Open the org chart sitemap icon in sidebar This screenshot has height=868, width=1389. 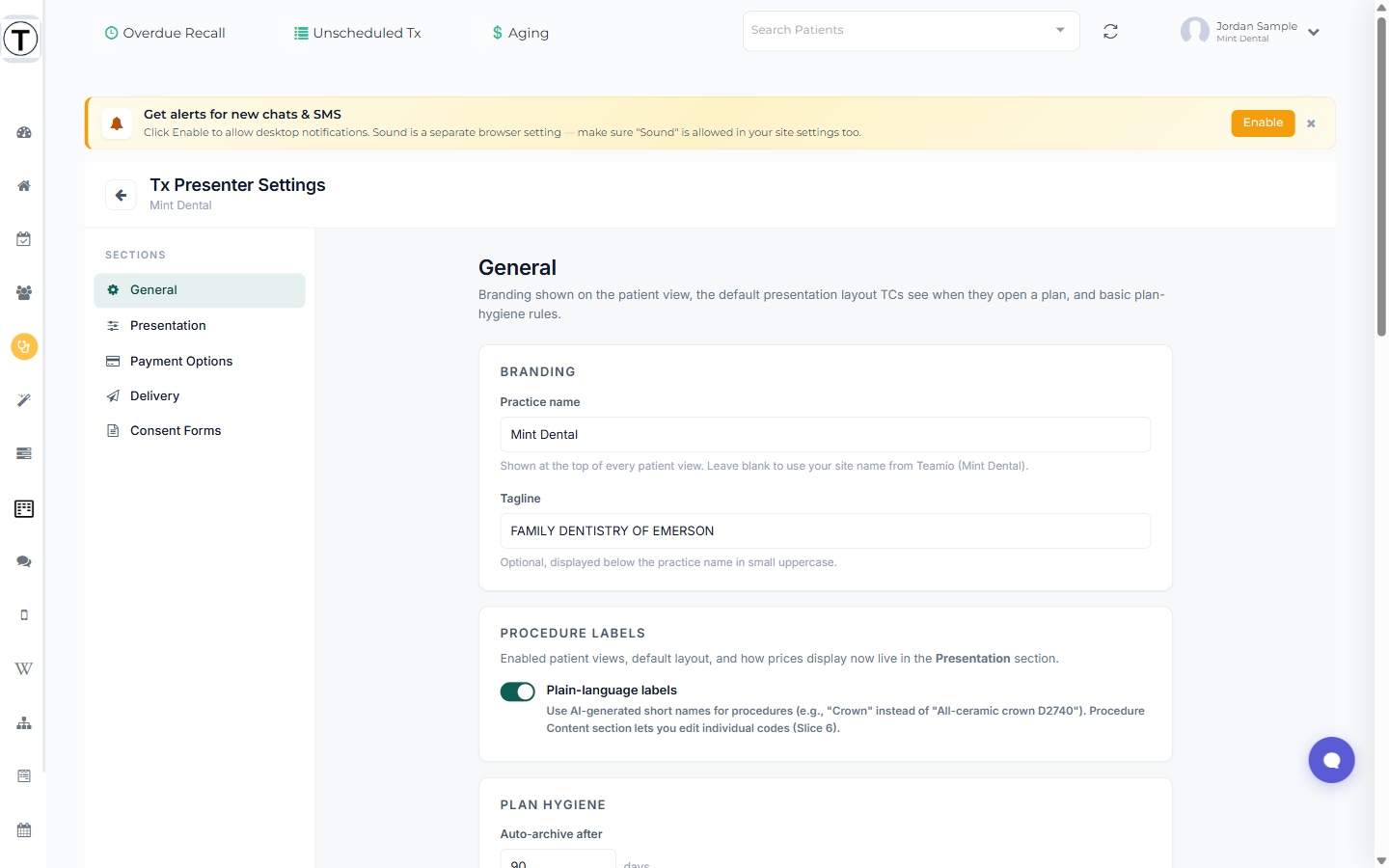(24, 722)
